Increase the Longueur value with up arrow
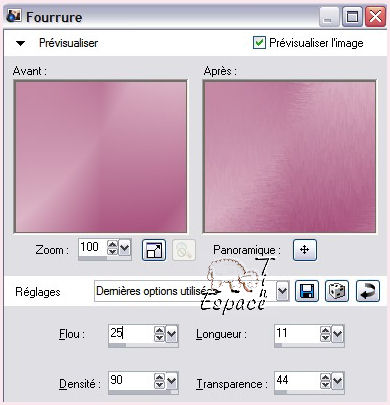Viewport: 390px width, 405px height. [x=325, y=330]
